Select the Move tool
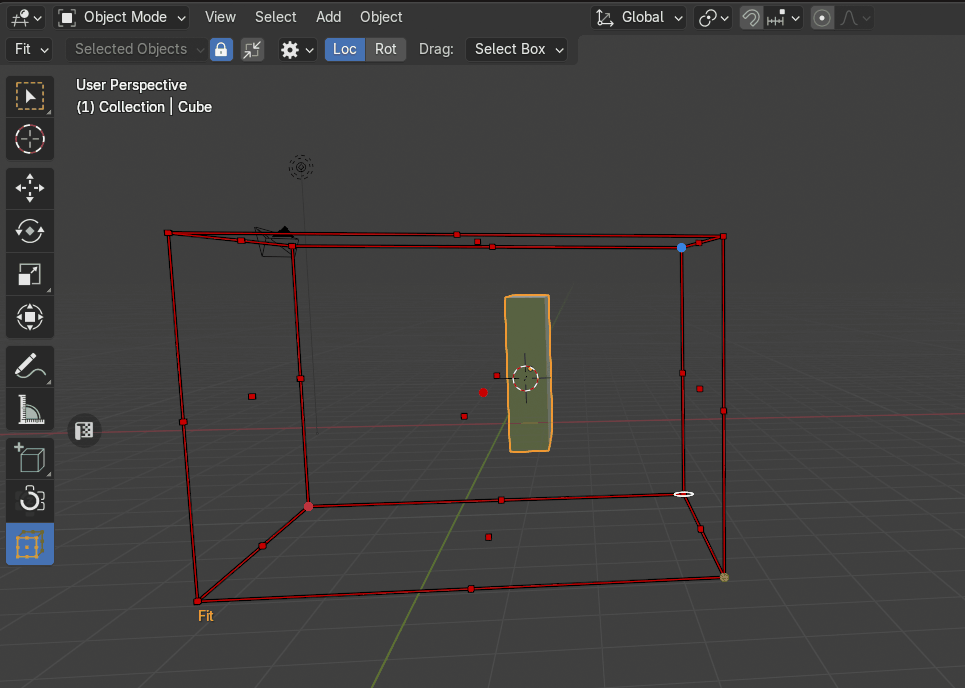The image size is (965, 688). point(30,188)
